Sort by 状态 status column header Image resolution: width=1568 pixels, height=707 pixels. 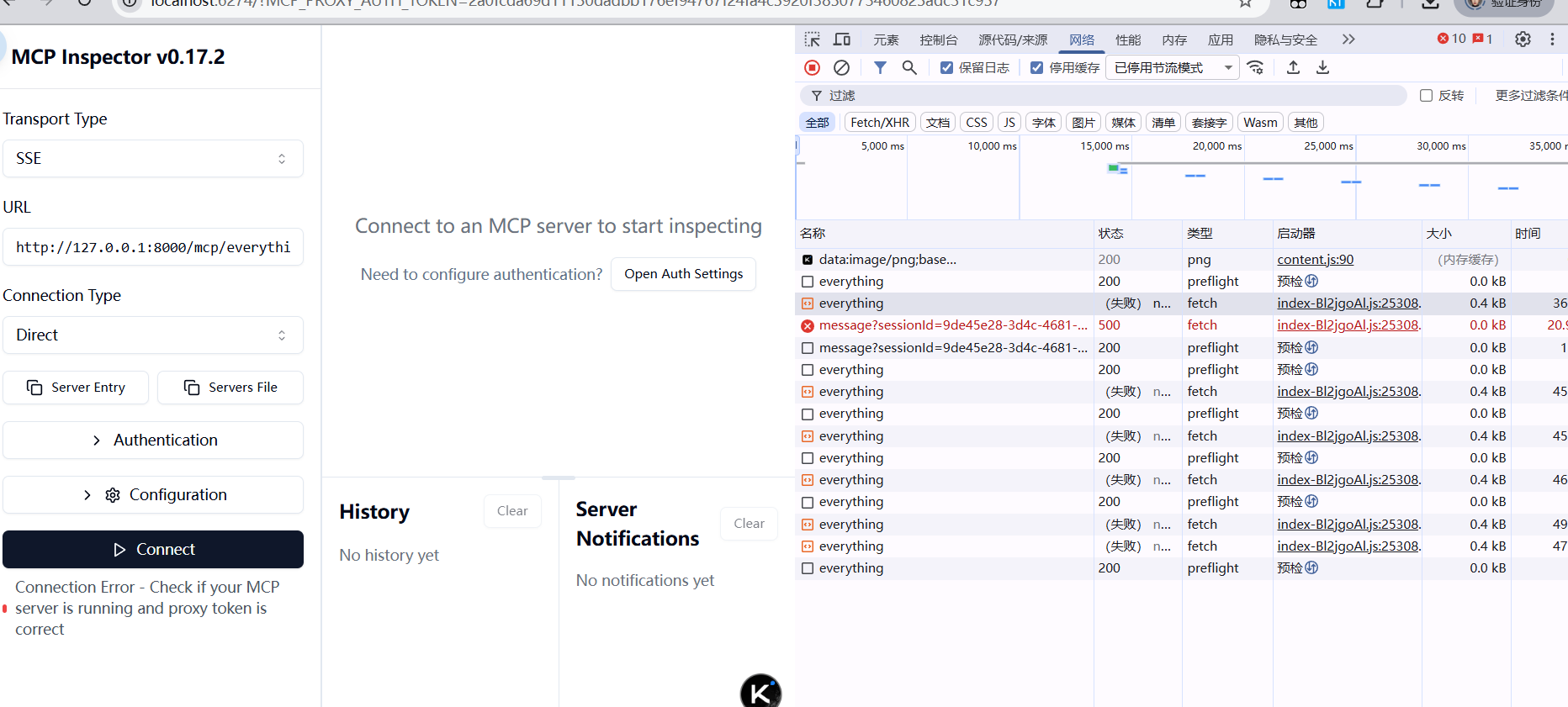(1137, 234)
